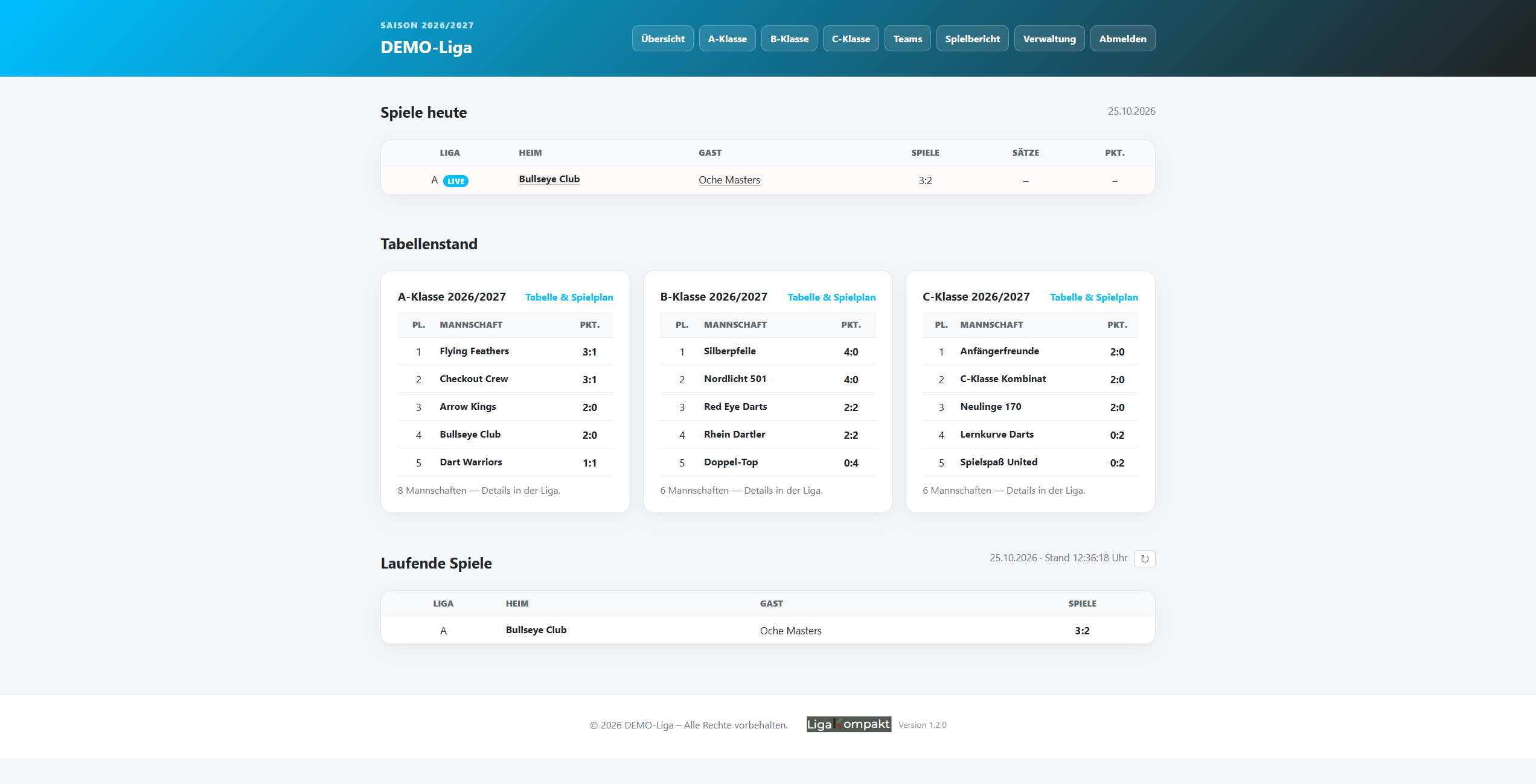
Task: Select C-Klasse Kombinat row
Action: tap(1030, 379)
